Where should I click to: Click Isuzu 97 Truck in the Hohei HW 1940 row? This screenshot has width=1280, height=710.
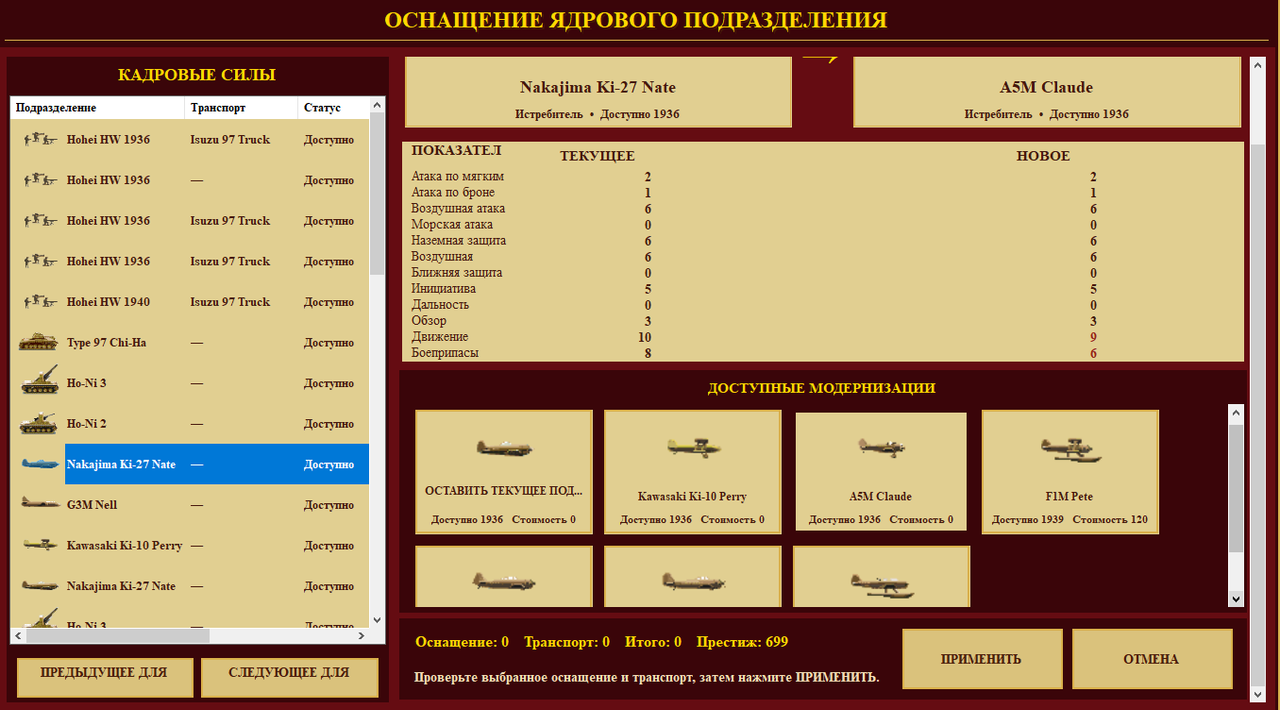click(230, 302)
